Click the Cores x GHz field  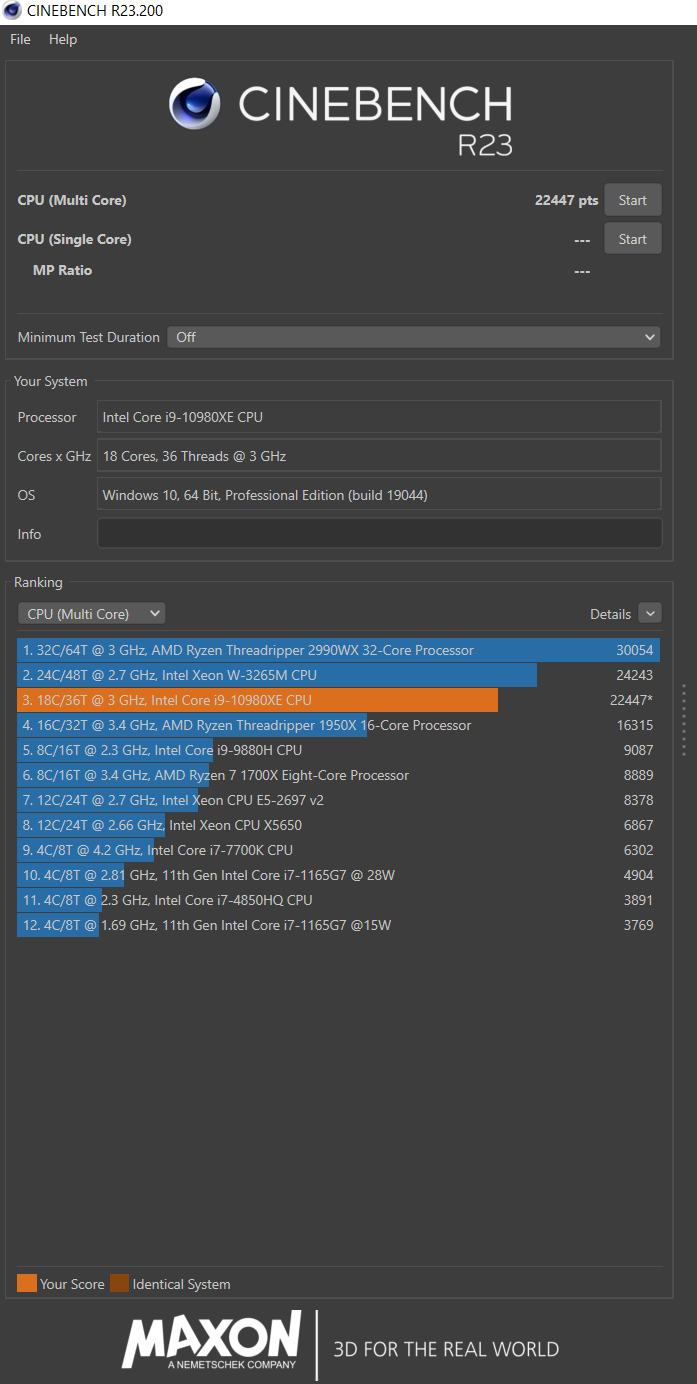click(x=379, y=456)
